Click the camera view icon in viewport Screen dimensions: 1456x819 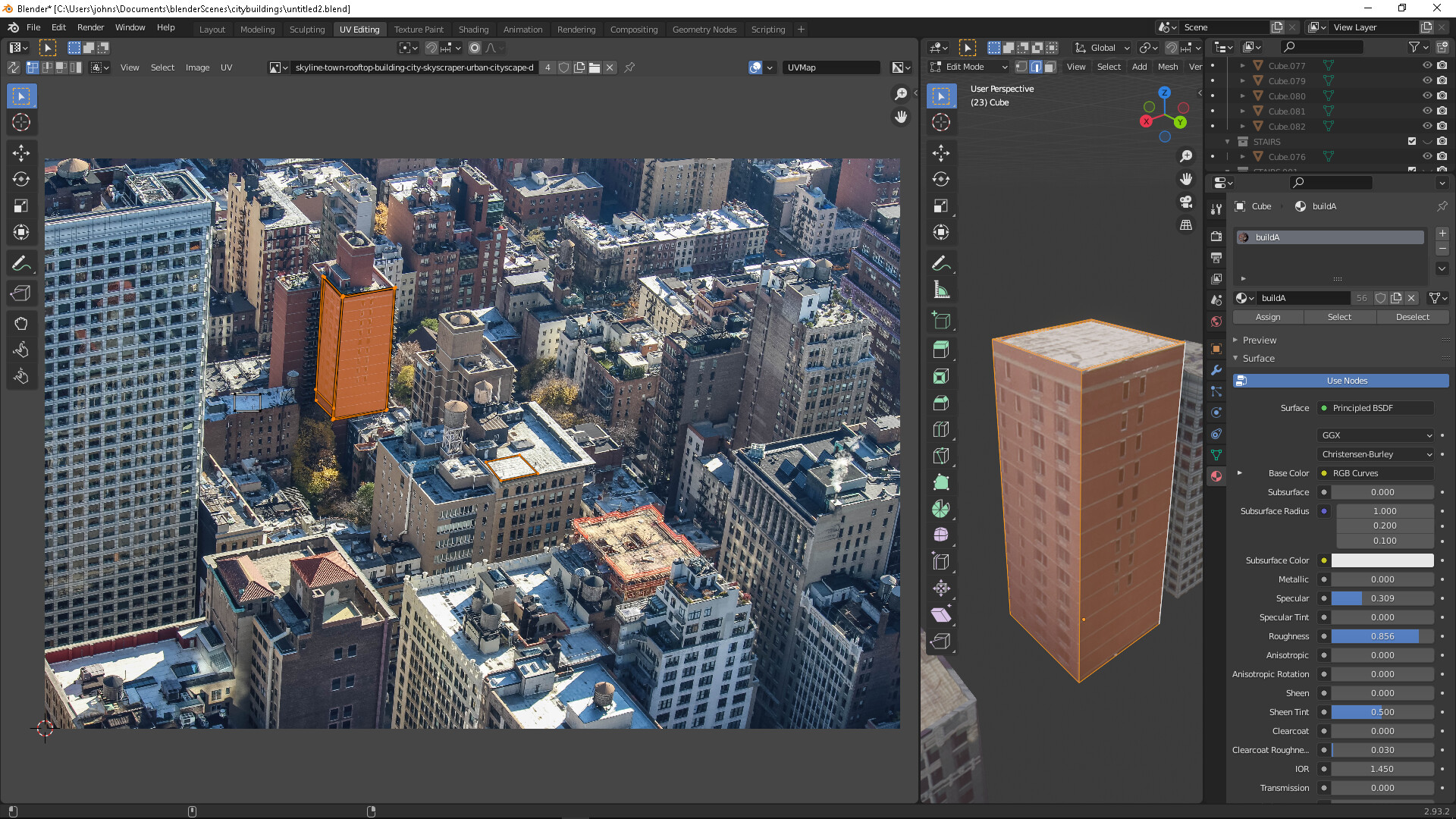[x=1186, y=202]
